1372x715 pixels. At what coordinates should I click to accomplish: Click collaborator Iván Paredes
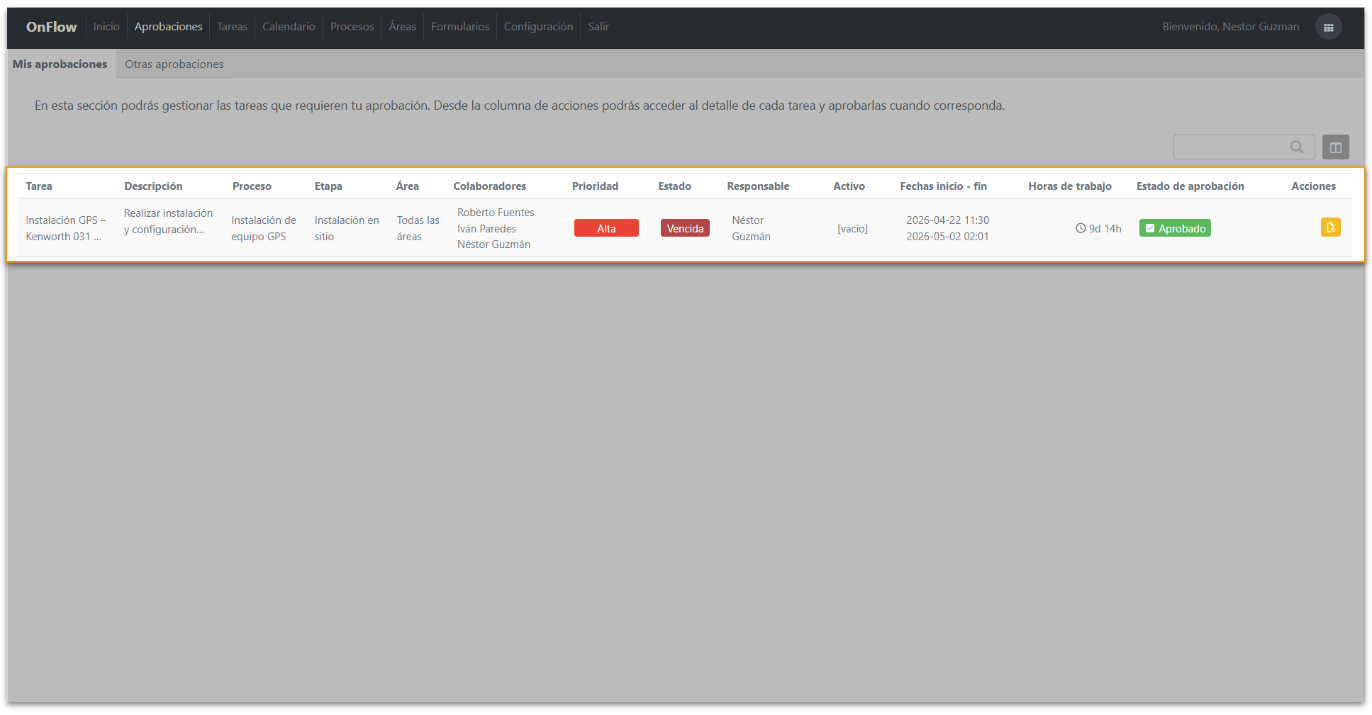[487, 228]
